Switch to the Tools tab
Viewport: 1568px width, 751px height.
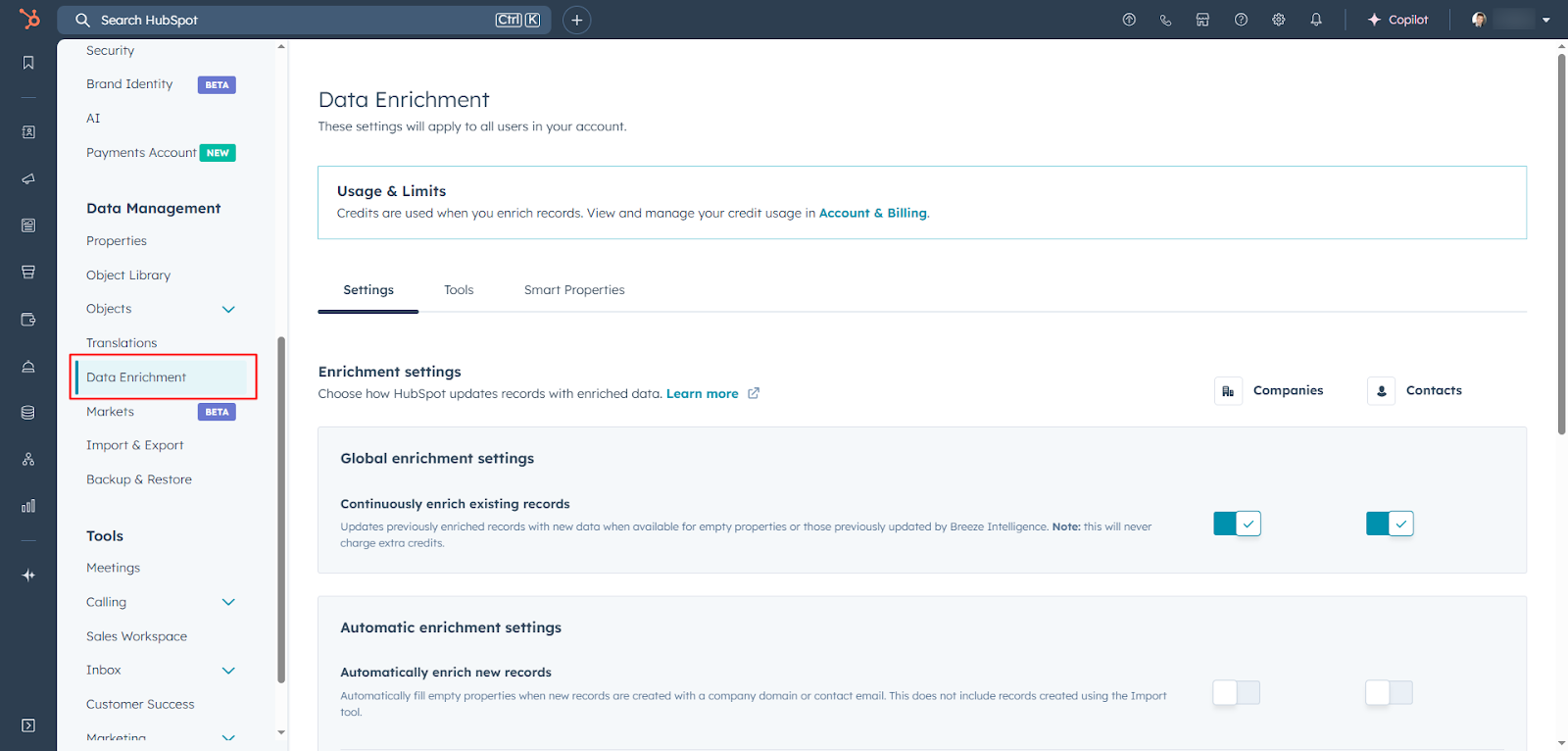click(459, 290)
